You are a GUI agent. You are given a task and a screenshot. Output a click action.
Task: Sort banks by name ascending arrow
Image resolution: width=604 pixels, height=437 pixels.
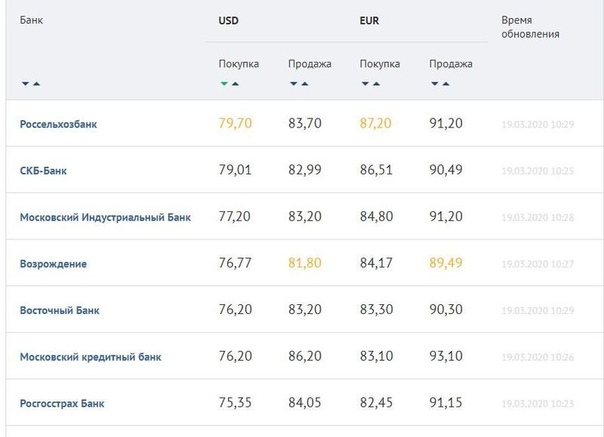36,83
